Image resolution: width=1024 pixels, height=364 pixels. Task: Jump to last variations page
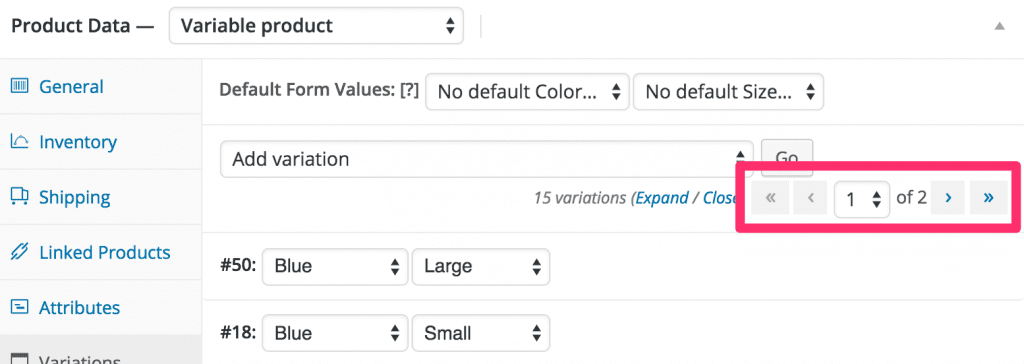(x=988, y=197)
